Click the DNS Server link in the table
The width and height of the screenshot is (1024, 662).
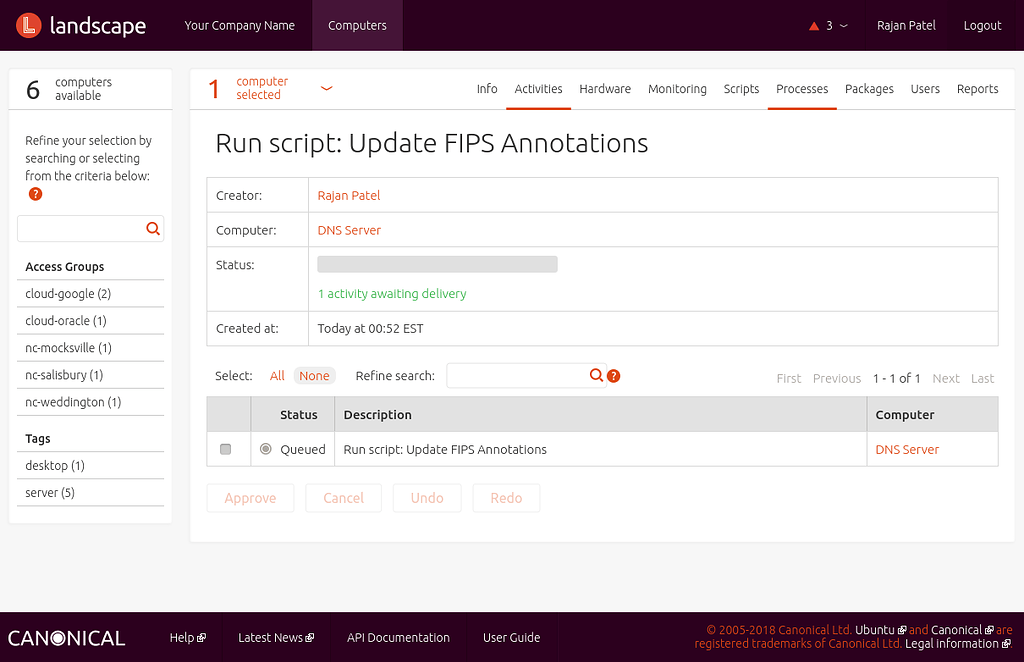coord(906,449)
